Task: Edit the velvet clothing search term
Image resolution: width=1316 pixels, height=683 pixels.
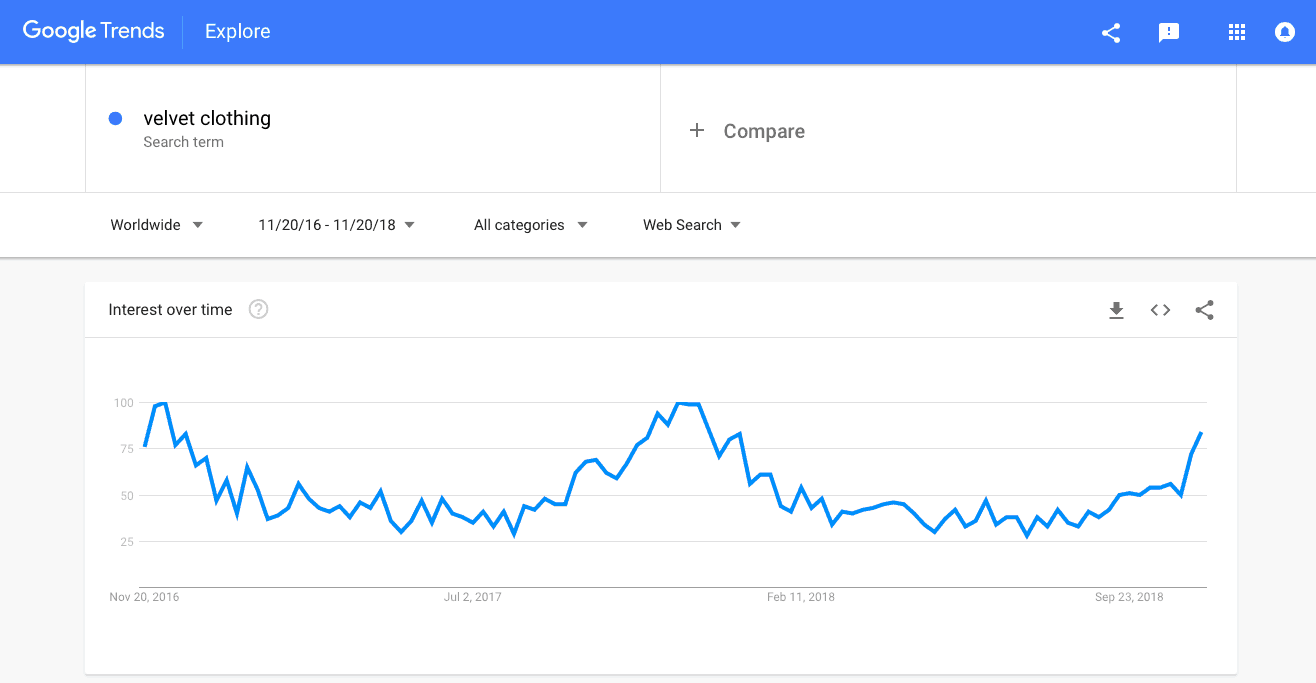Action: click(x=207, y=118)
